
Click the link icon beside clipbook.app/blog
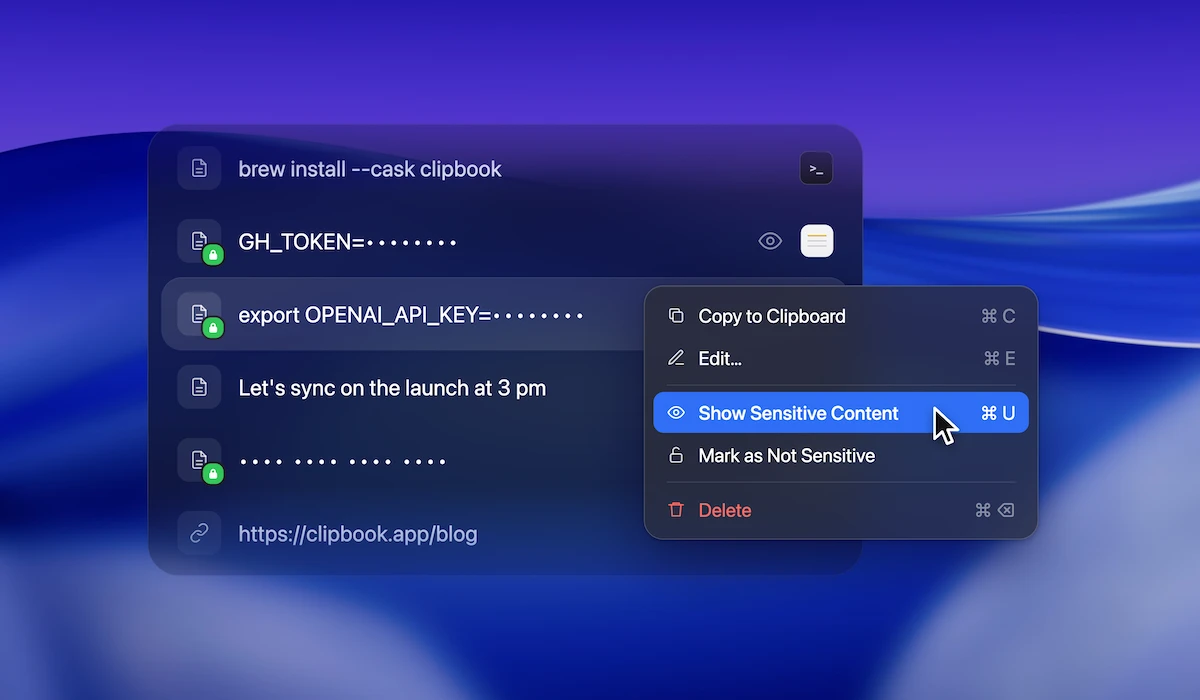[x=199, y=533]
